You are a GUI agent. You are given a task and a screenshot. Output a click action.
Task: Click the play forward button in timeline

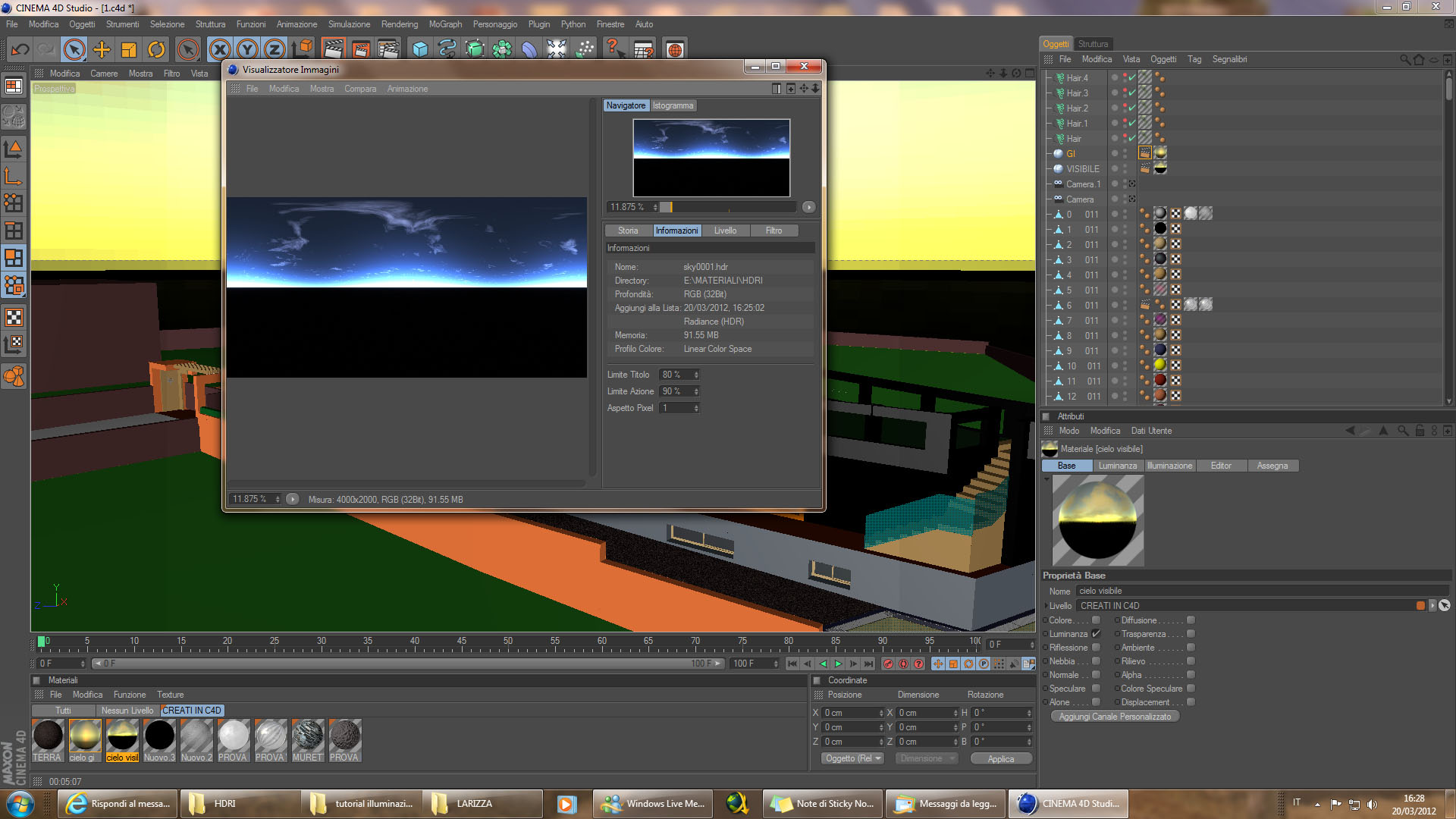[838, 664]
